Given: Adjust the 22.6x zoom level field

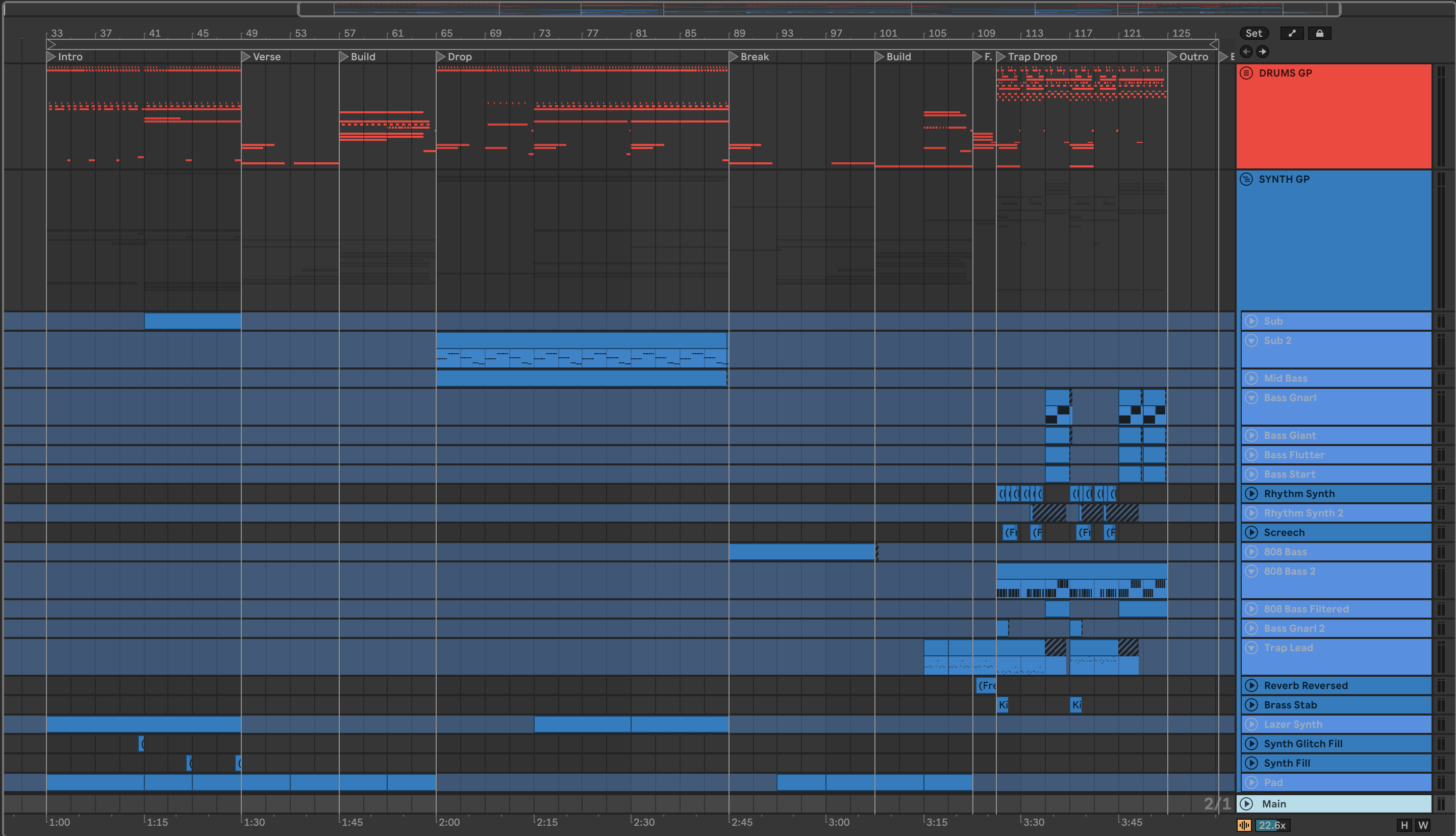Looking at the screenshot, I should pos(1272,825).
